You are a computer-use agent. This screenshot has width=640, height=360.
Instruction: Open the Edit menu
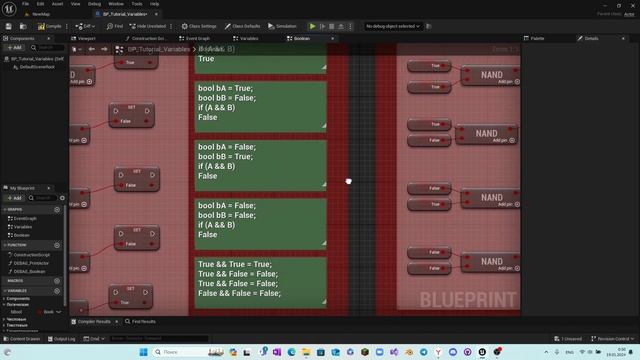[x=40, y=4]
